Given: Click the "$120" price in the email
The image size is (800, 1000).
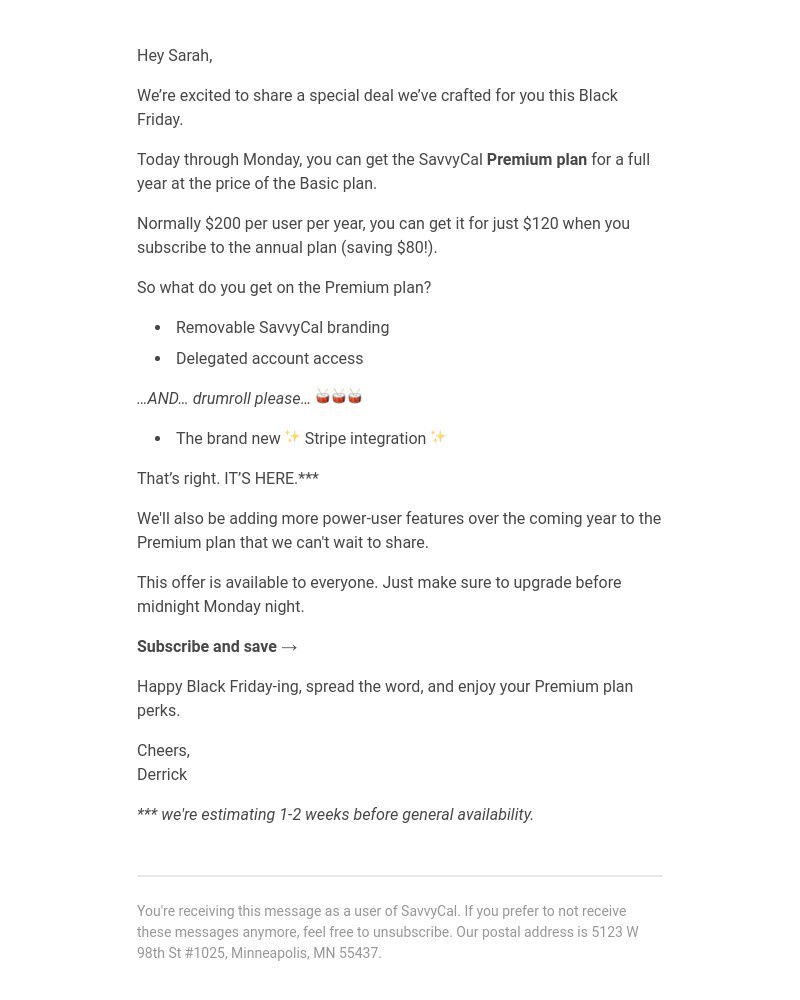Looking at the screenshot, I should click(x=540, y=224).
